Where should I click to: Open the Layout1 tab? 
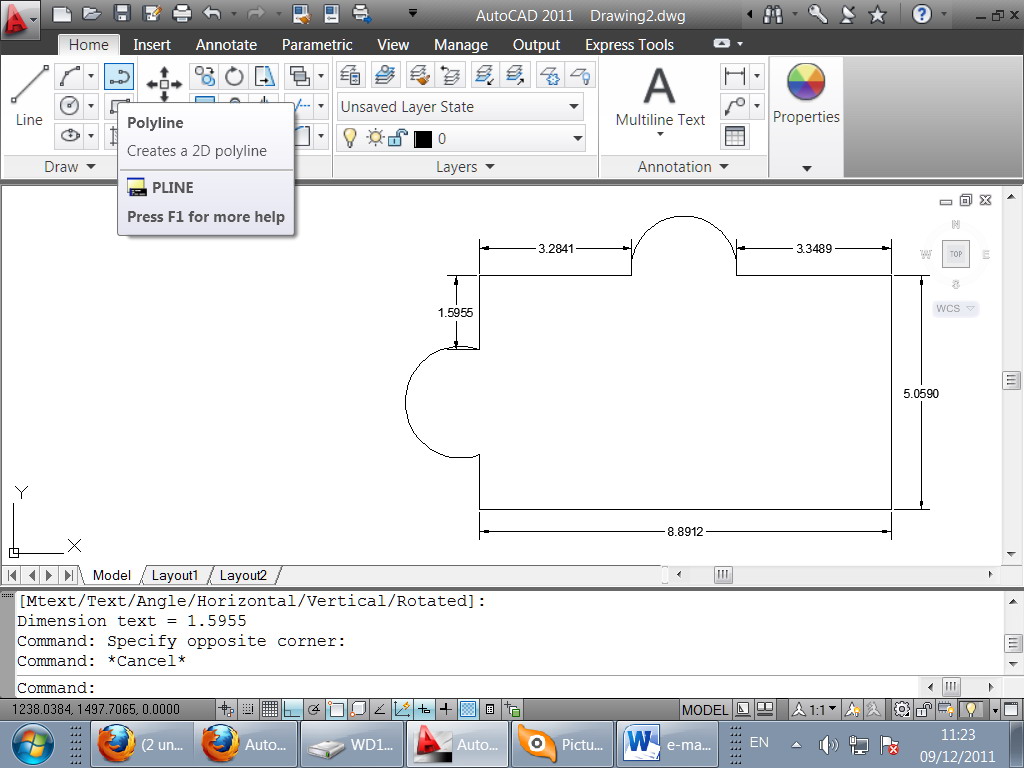click(x=175, y=575)
